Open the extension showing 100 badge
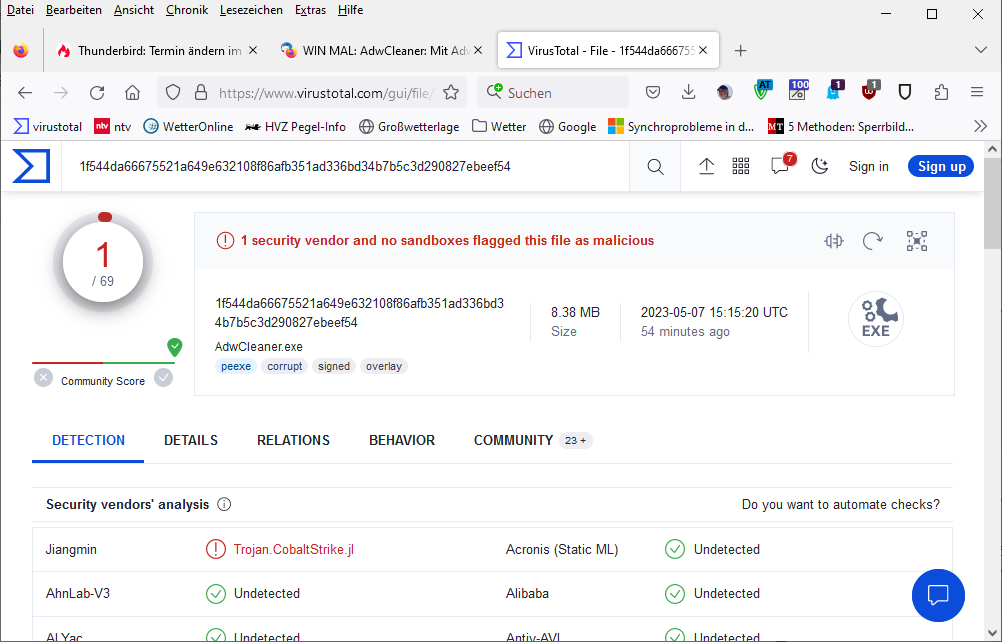 tap(798, 90)
